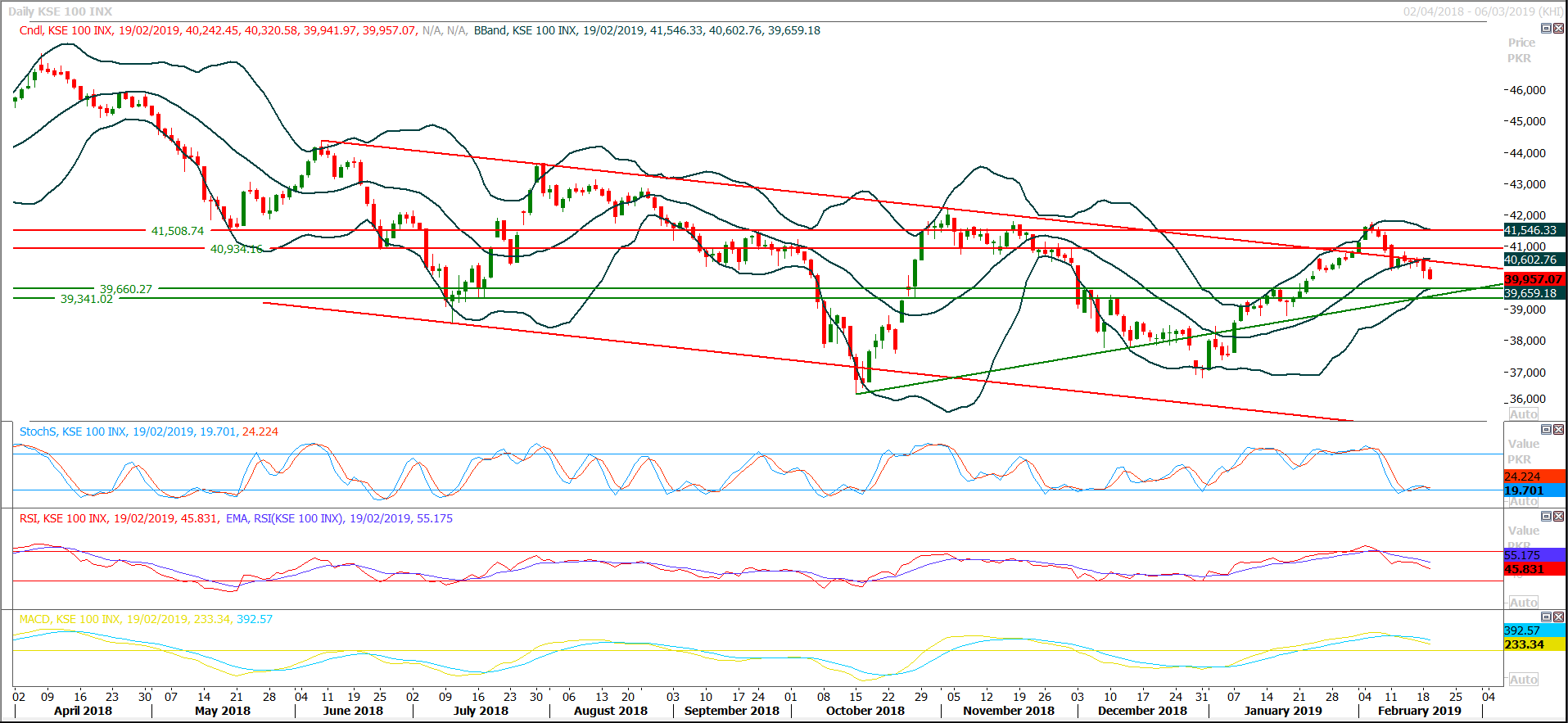The image size is (1568, 723).
Task: Select the StochS KSE 100 INX legend
Action: (x=149, y=432)
